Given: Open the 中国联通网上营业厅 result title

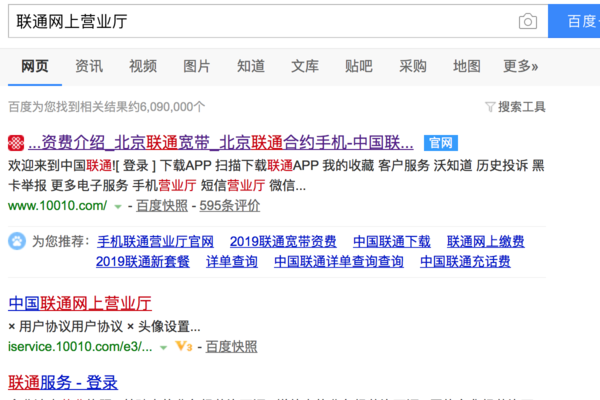Looking at the screenshot, I should 80,304.
